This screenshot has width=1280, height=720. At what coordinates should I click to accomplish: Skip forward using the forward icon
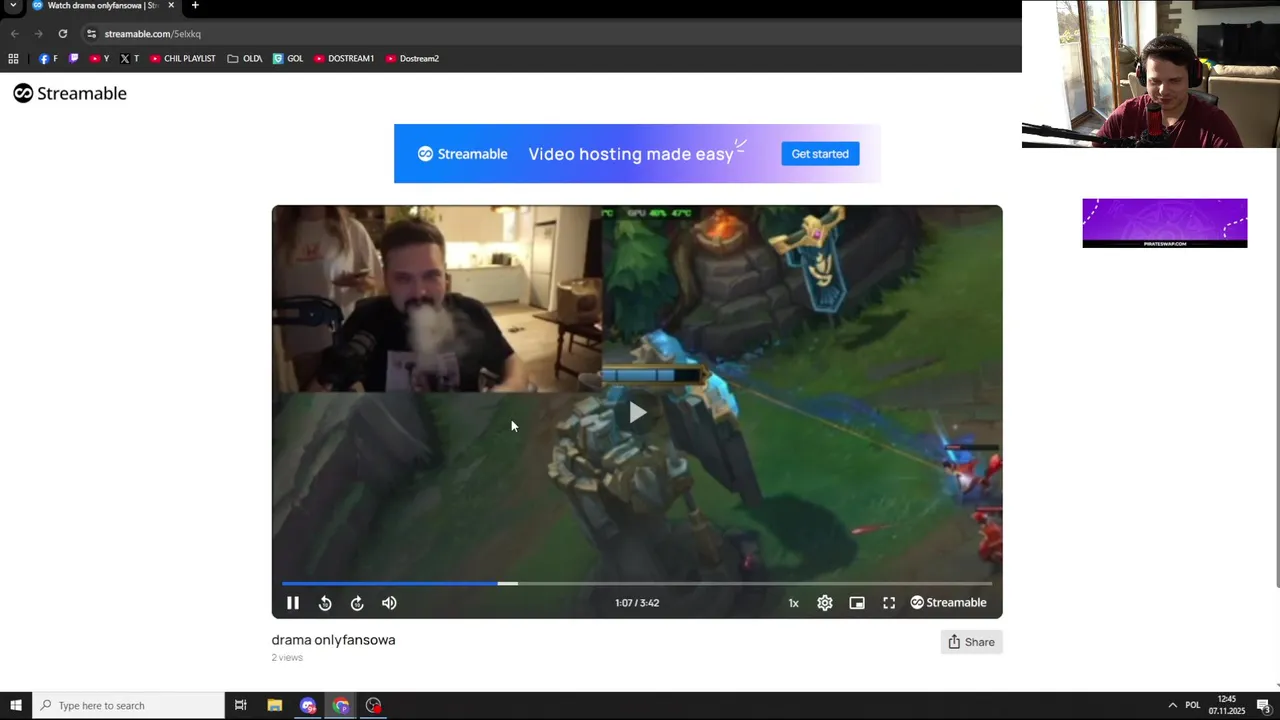(357, 603)
